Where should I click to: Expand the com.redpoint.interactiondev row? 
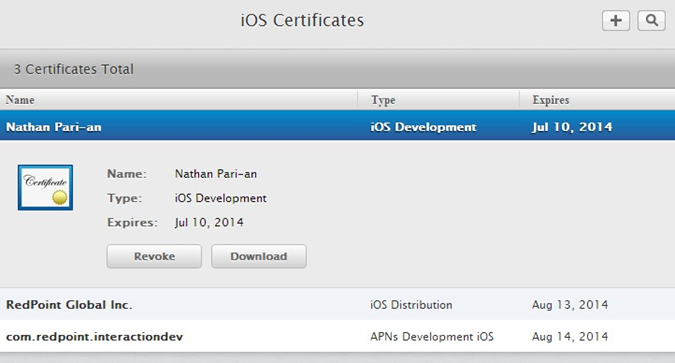[338, 336]
